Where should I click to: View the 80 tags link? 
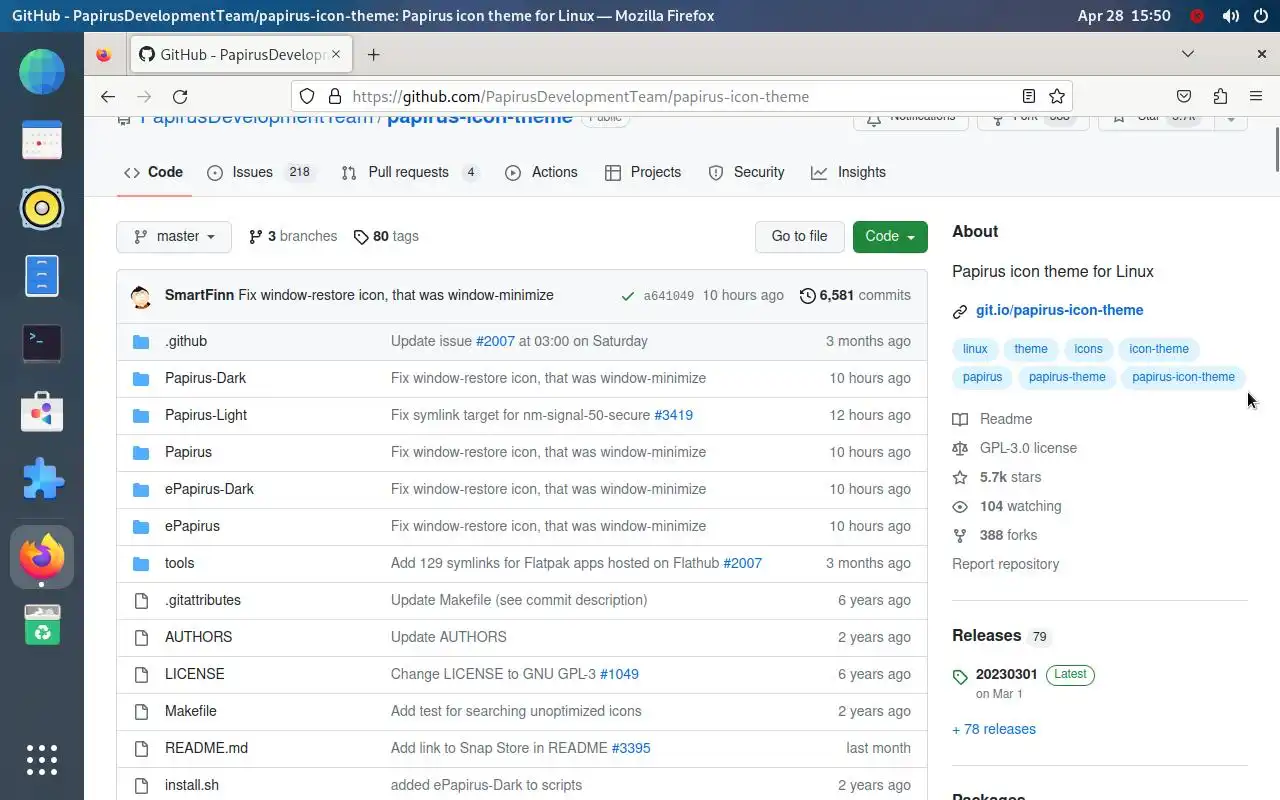386,237
